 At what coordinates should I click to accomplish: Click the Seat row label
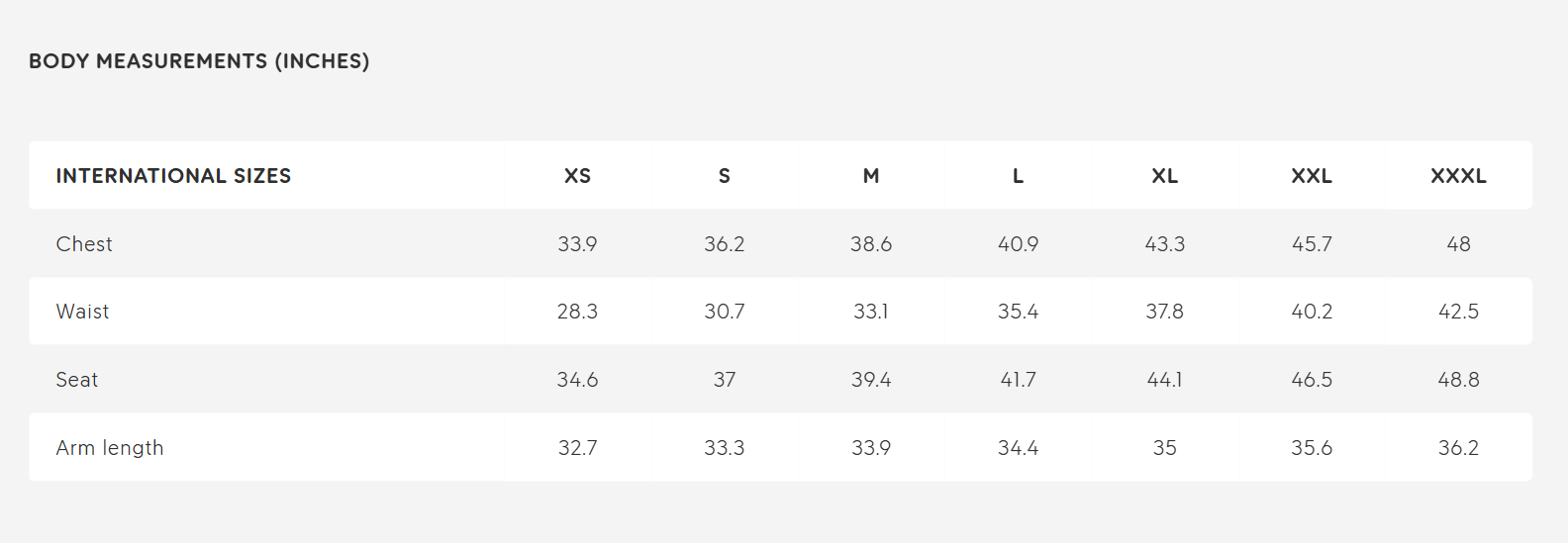77,380
